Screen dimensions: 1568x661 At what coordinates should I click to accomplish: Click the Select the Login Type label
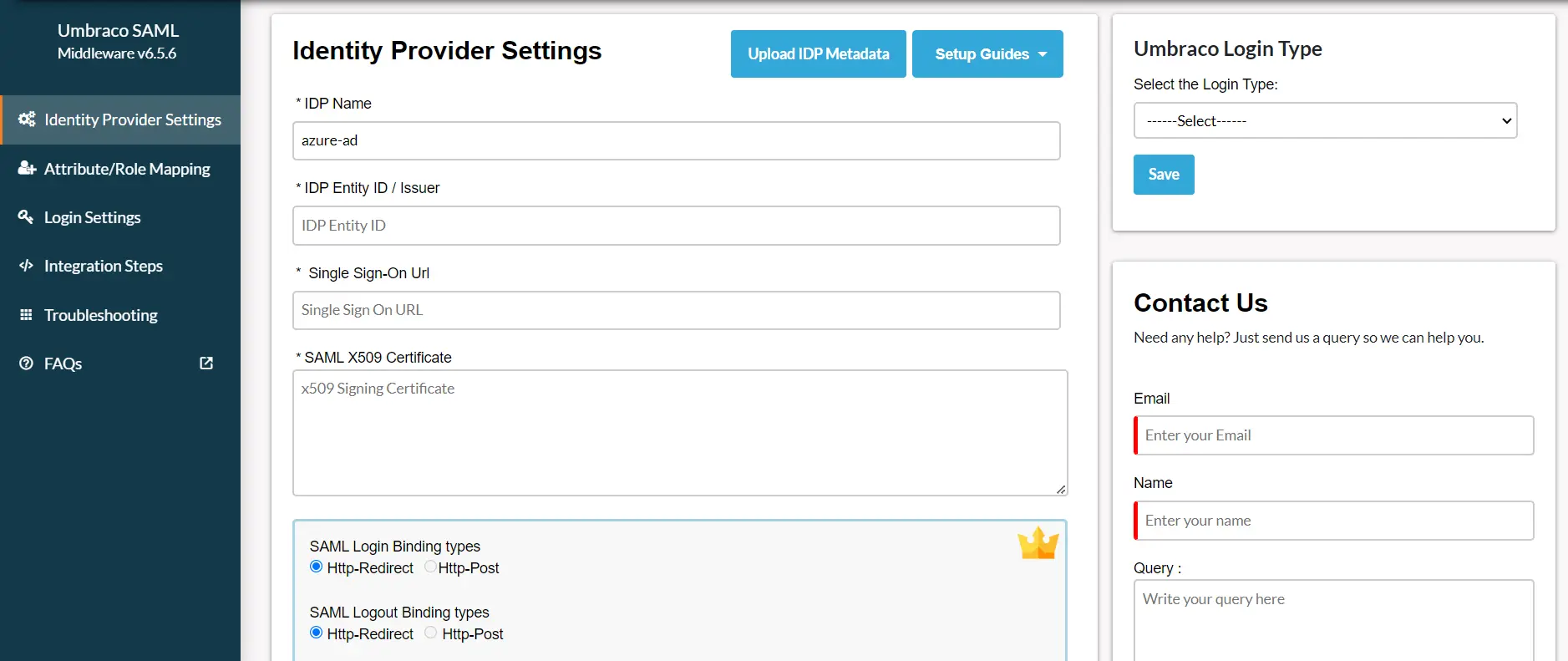[x=1205, y=84]
